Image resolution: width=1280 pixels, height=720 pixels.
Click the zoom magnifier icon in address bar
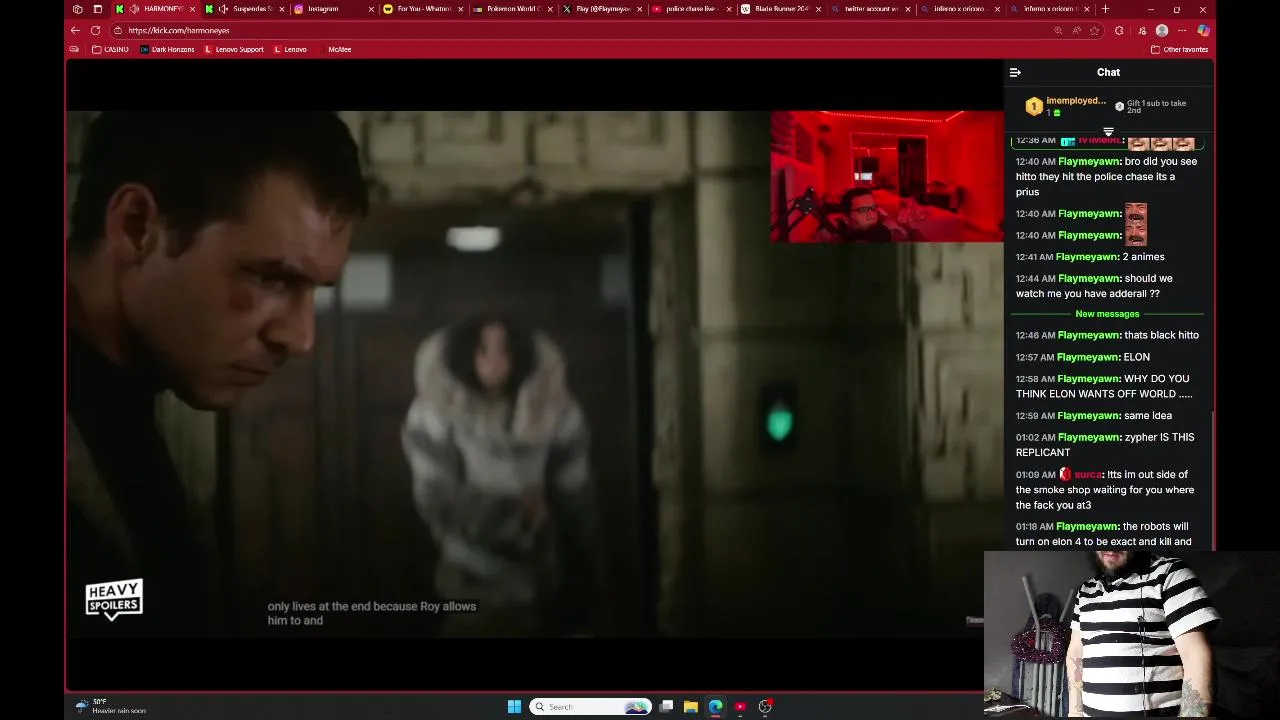(1058, 30)
